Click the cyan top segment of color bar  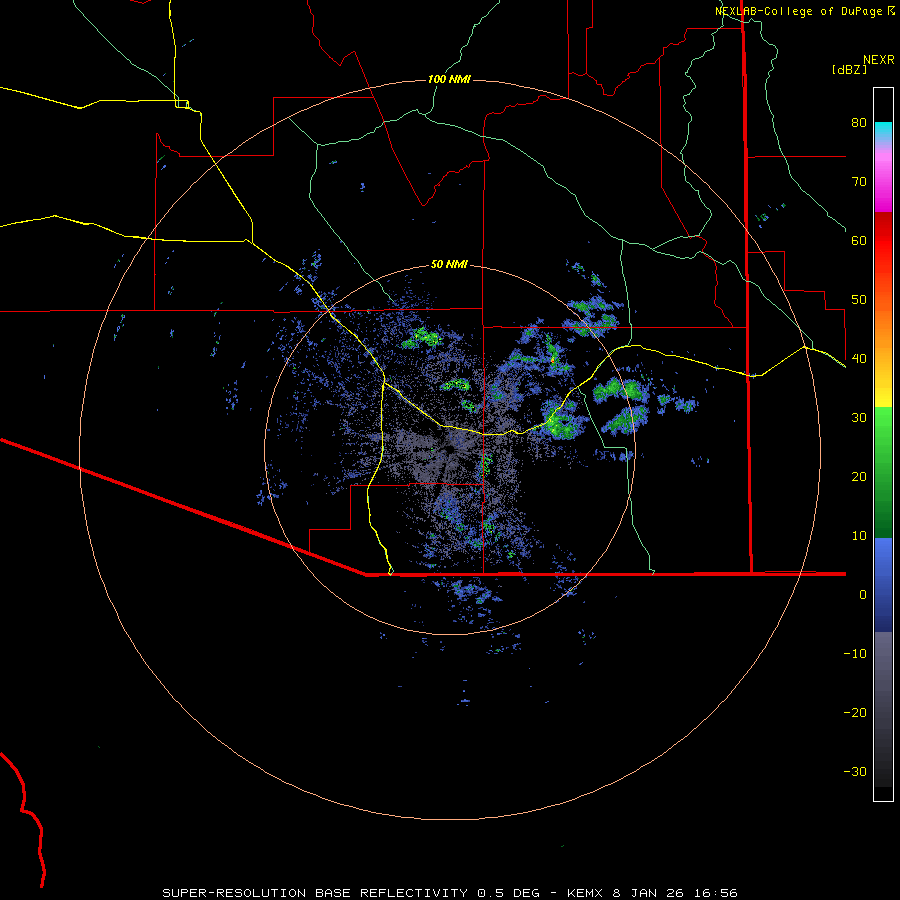[883, 131]
